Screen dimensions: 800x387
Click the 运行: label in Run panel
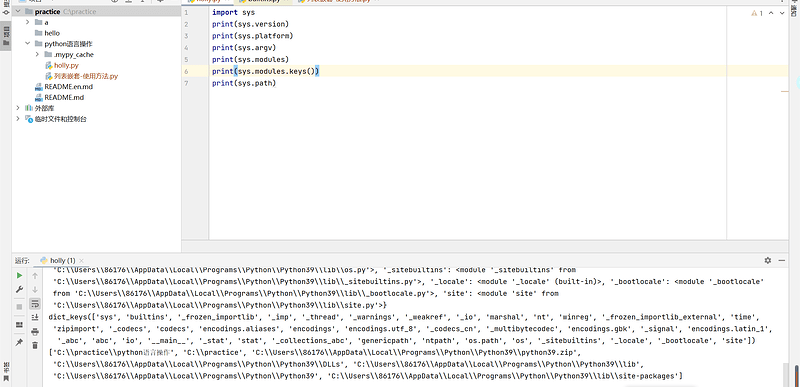(22, 261)
